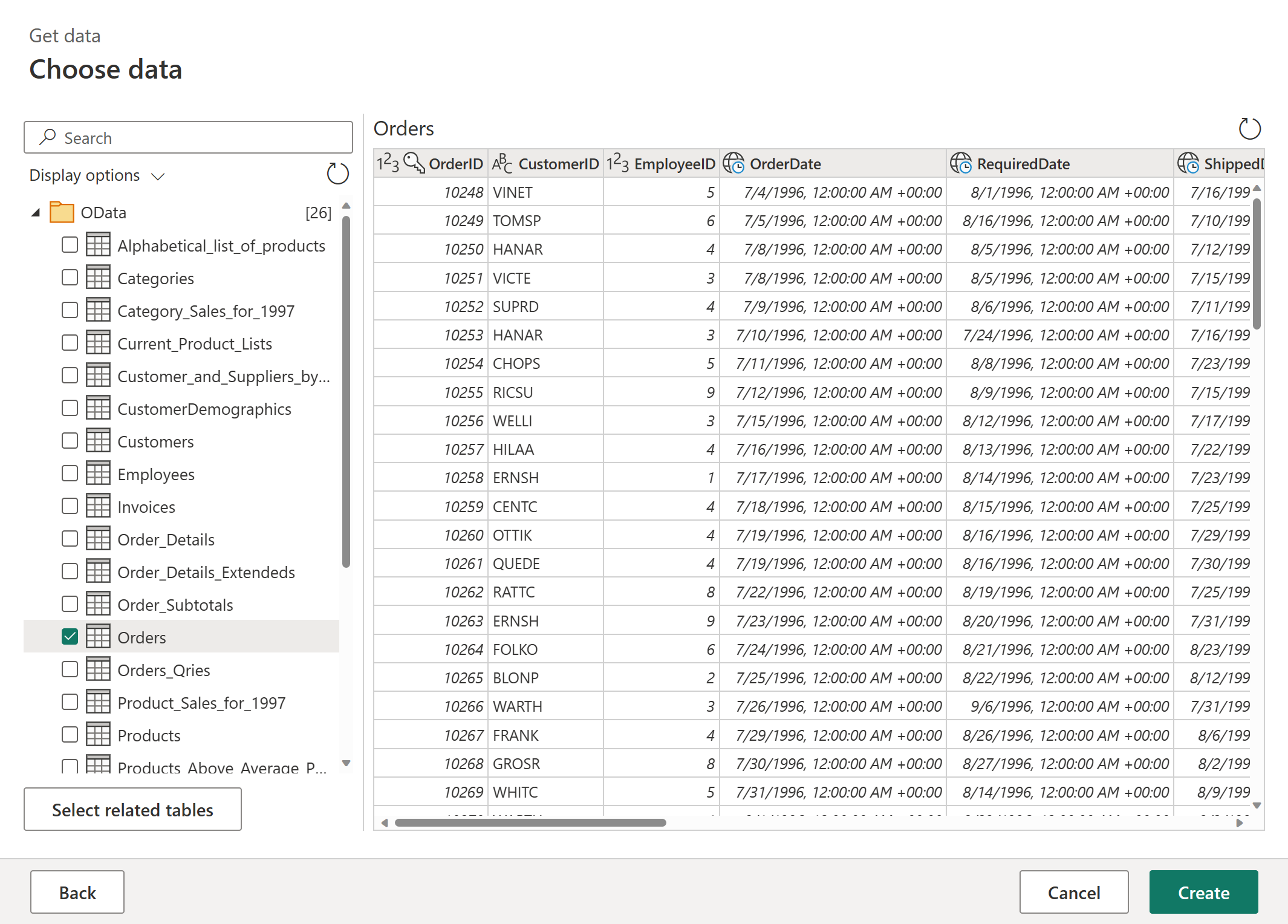Viewport: 1288px width, 924px height.
Task: Click the OrderID key icon
Action: point(414,163)
